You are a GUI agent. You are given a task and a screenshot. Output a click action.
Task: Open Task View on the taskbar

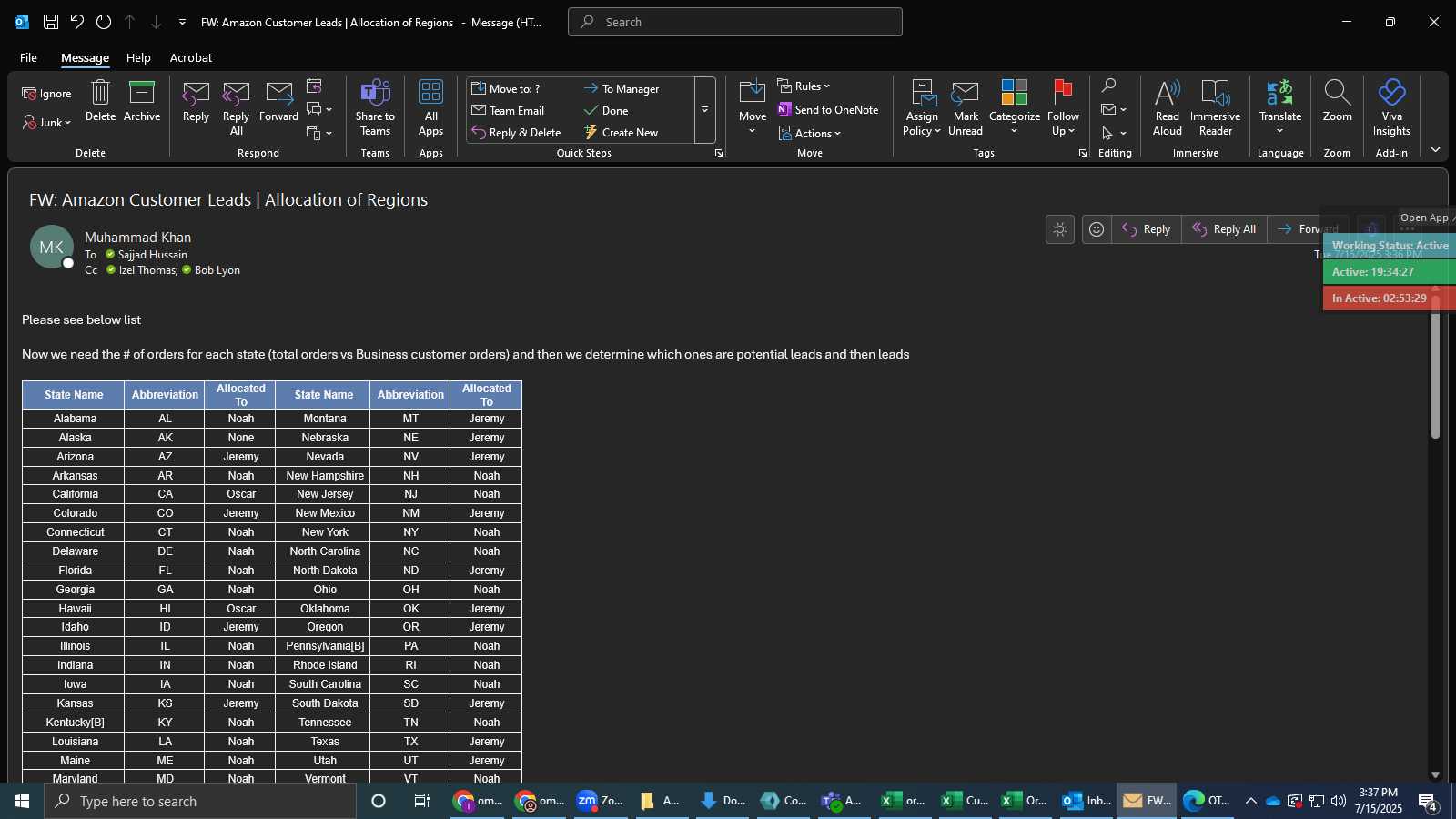pyautogui.click(x=422, y=801)
